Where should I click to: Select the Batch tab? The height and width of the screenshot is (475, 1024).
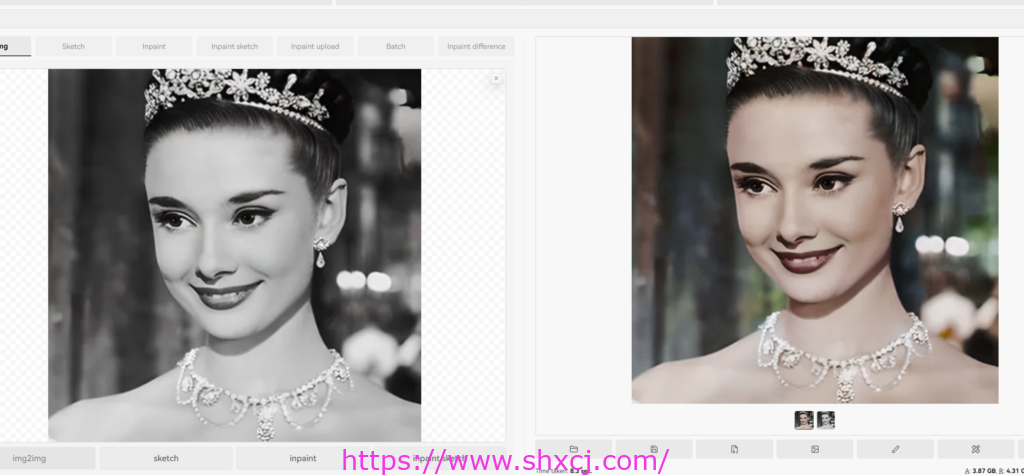pyautogui.click(x=396, y=46)
